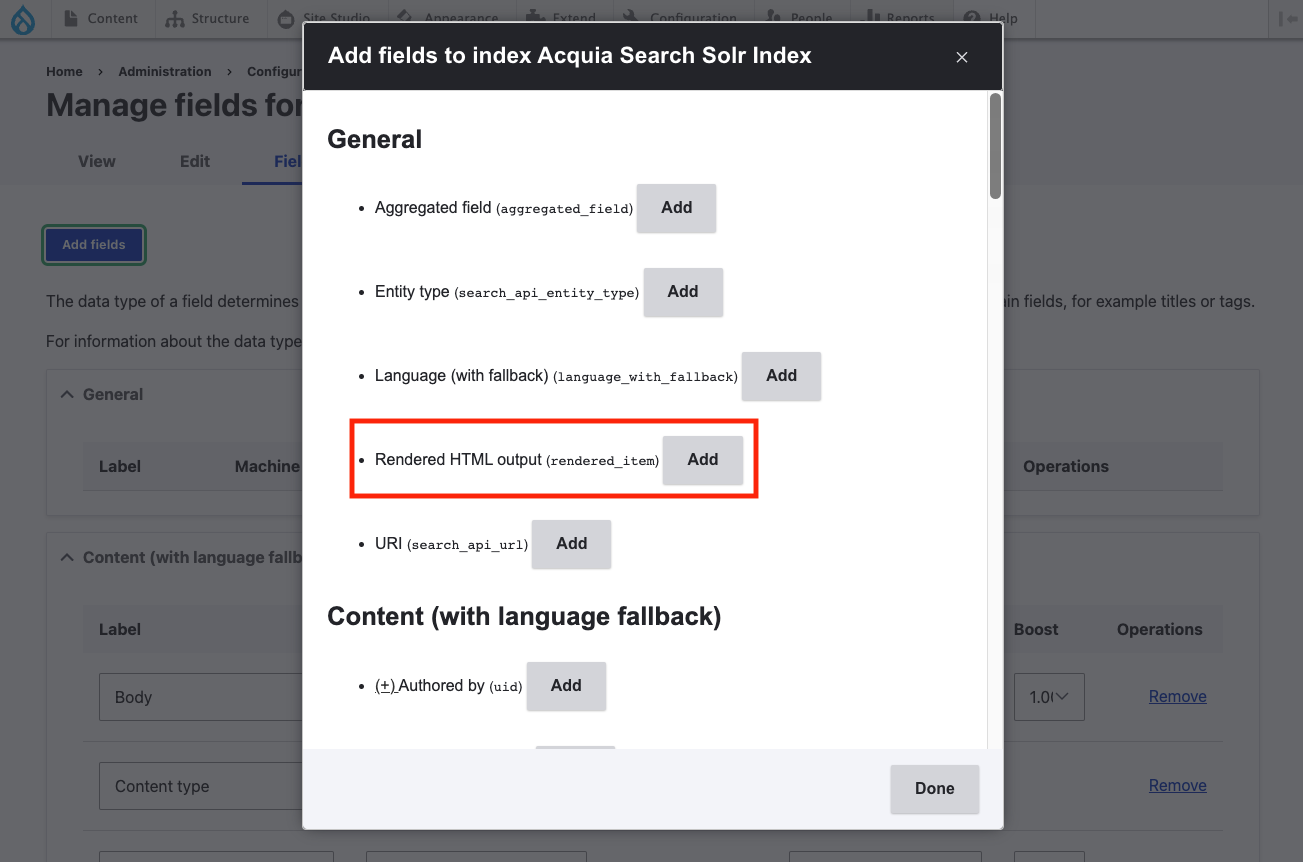
Task: Click the 'Rendered HTML output' field text
Action: tap(458, 460)
